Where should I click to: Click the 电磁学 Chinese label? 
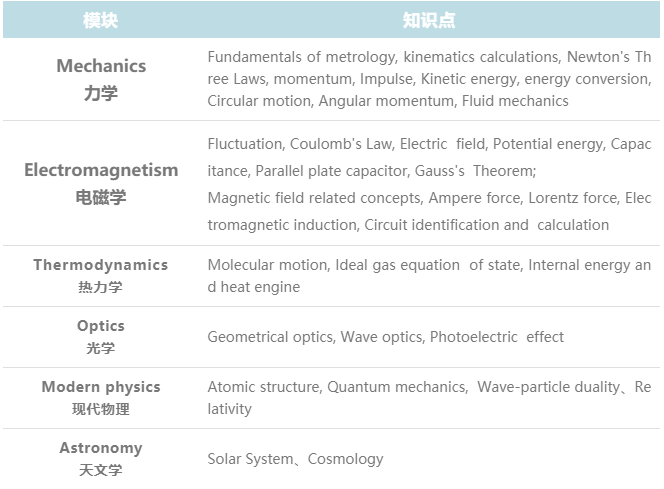click(101, 197)
